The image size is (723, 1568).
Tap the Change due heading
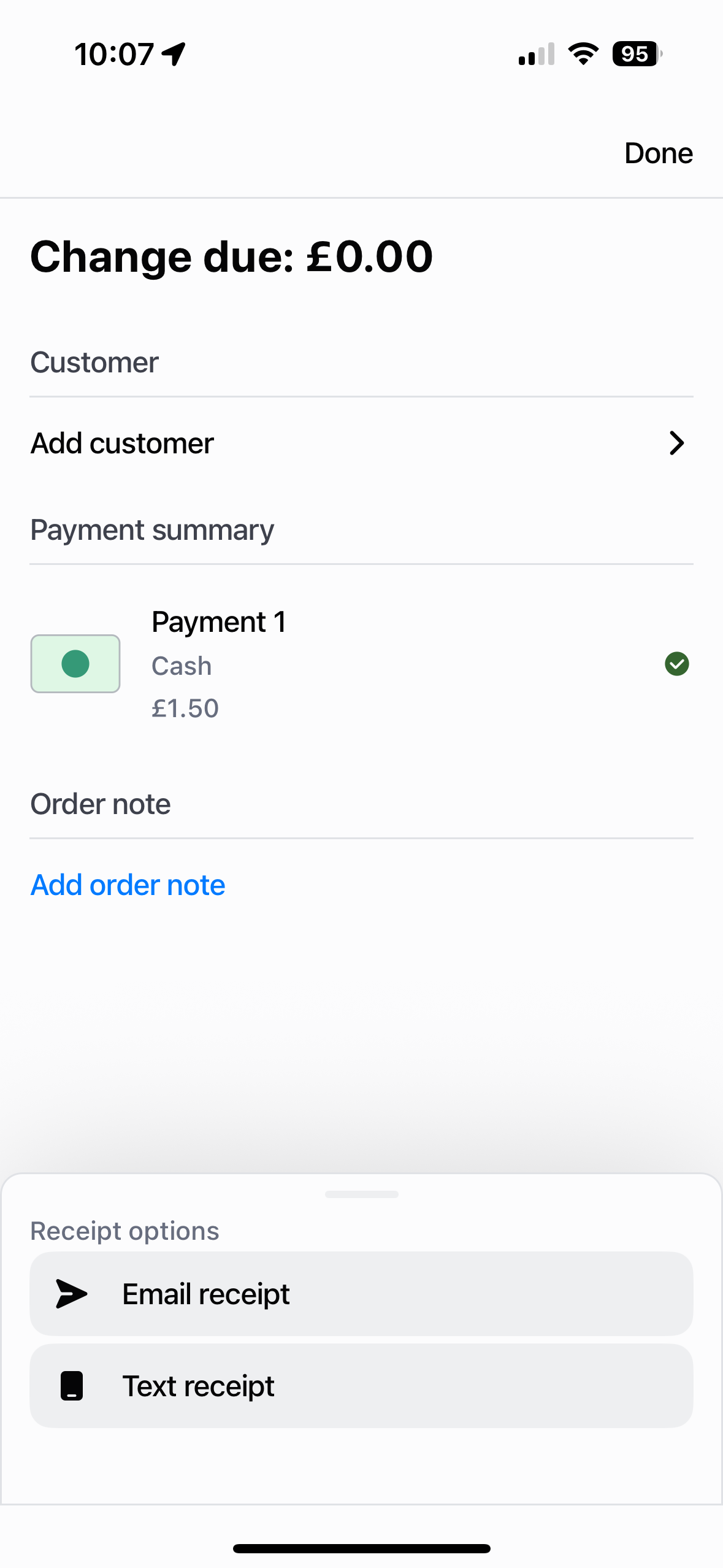point(232,256)
